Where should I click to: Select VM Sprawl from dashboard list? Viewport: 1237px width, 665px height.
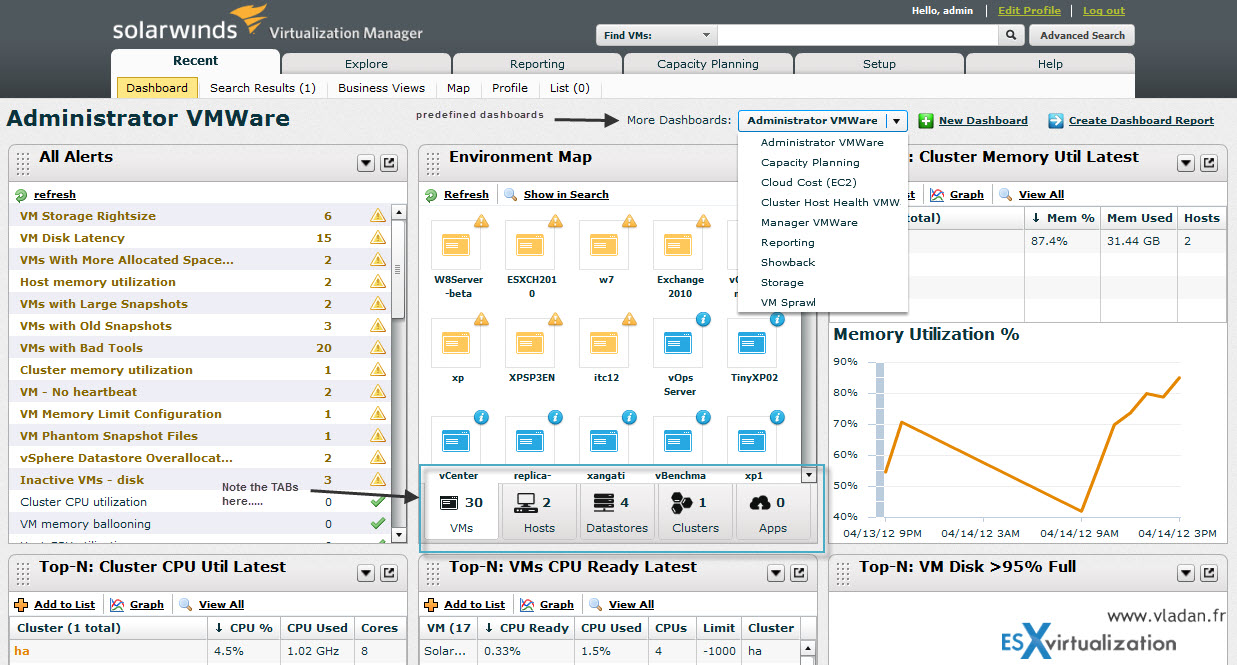coord(788,302)
